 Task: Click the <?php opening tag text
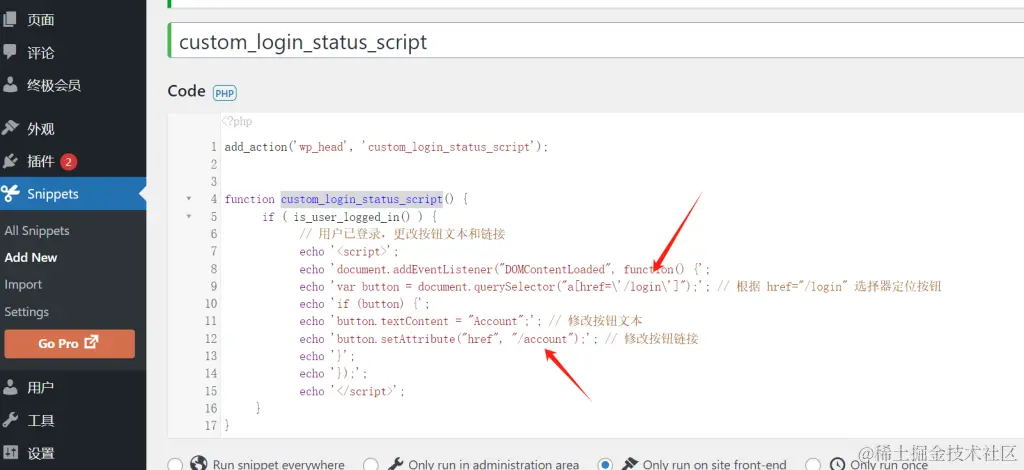[x=236, y=121]
